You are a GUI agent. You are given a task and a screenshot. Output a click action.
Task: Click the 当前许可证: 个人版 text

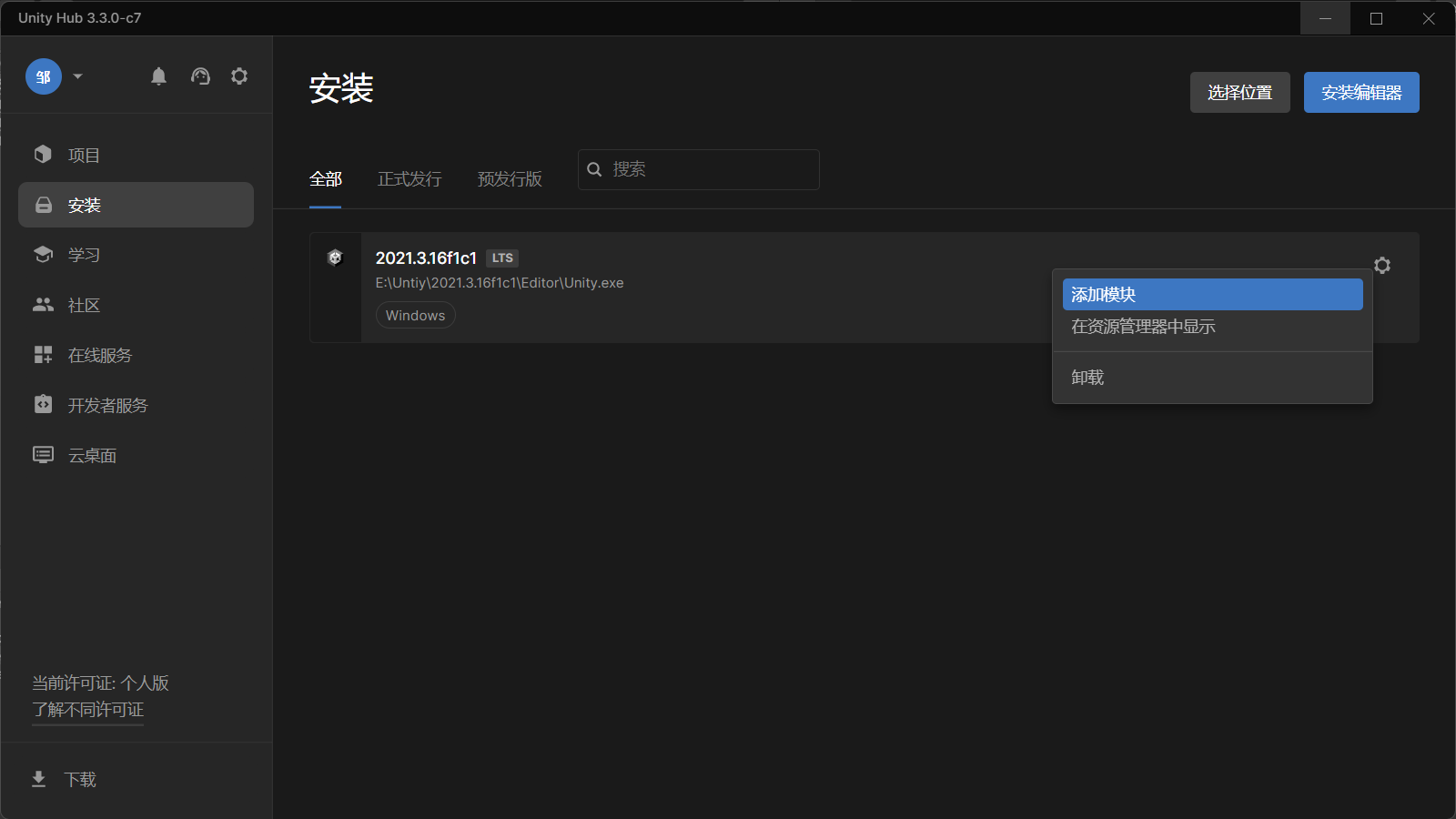101,683
